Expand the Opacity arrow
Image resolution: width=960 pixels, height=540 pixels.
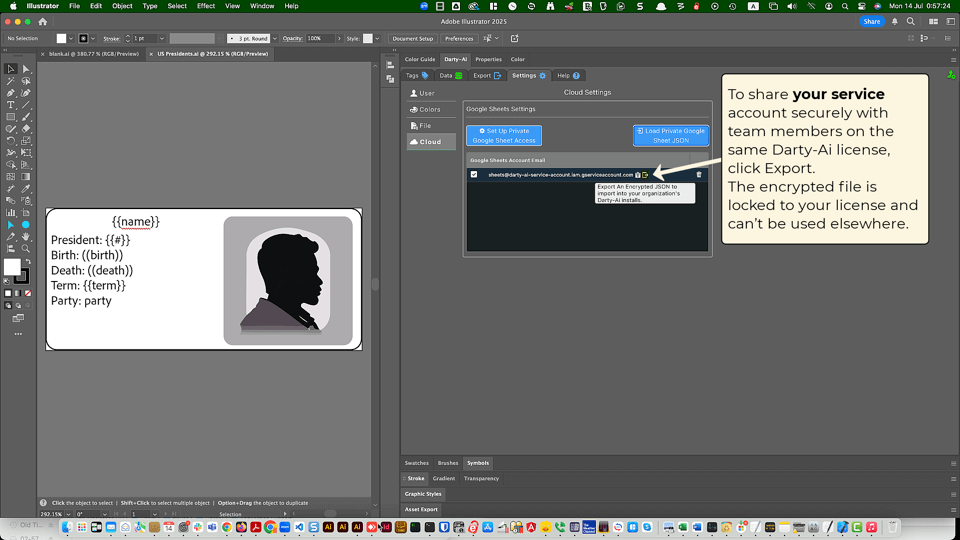click(339, 39)
